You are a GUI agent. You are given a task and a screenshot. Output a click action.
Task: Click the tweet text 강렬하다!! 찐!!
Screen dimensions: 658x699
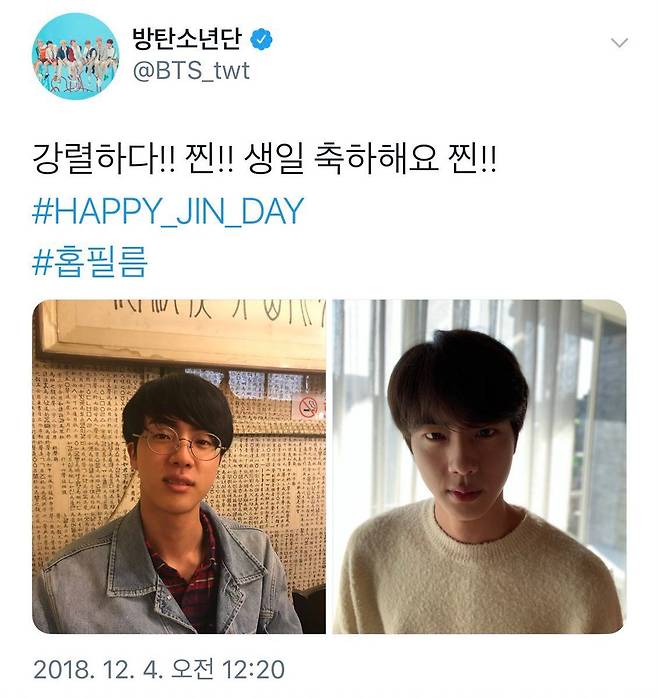(x=133, y=159)
